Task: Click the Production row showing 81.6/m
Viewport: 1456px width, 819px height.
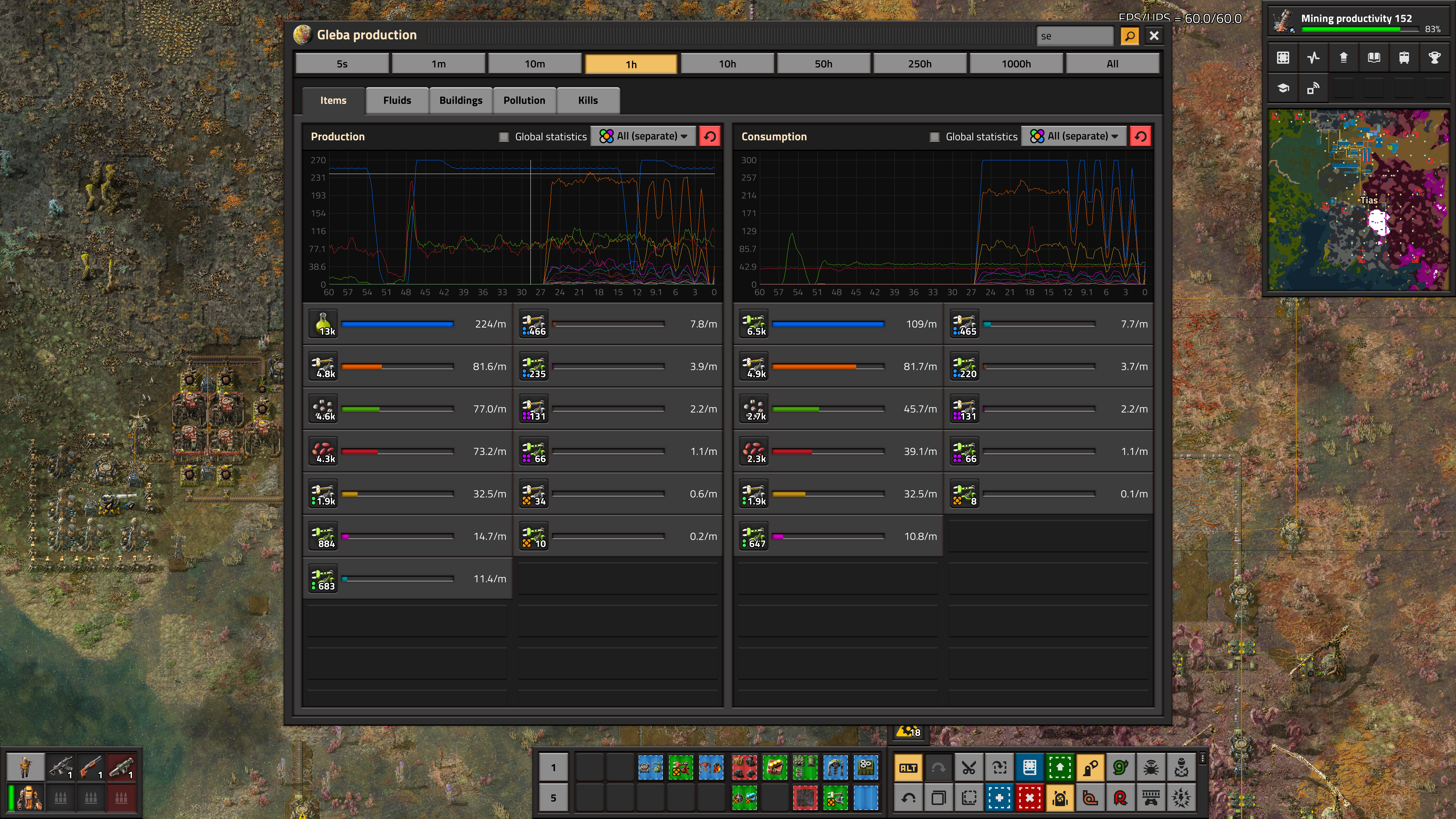Action: point(408,366)
